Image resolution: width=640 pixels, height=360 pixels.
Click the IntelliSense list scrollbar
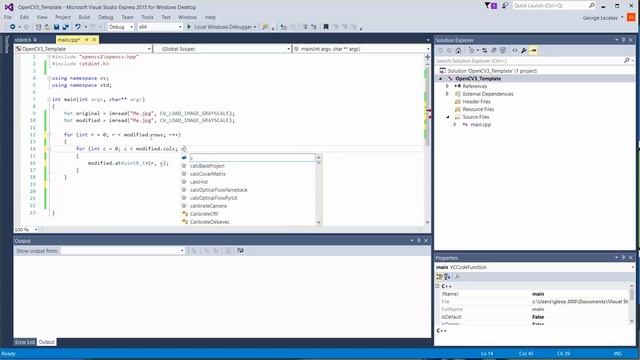[x=319, y=190]
